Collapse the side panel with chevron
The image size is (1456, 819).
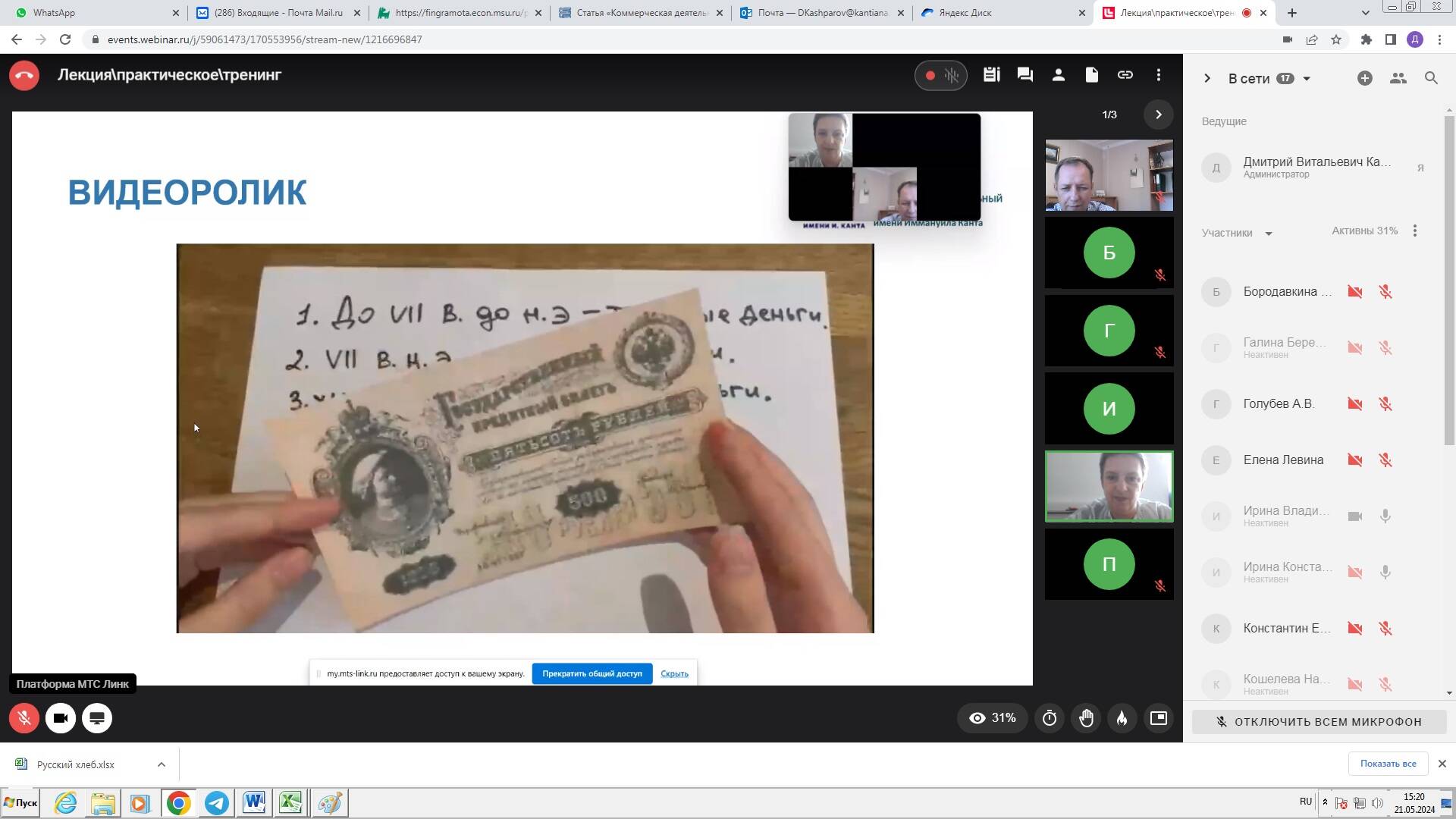[x=1207, y=78]
